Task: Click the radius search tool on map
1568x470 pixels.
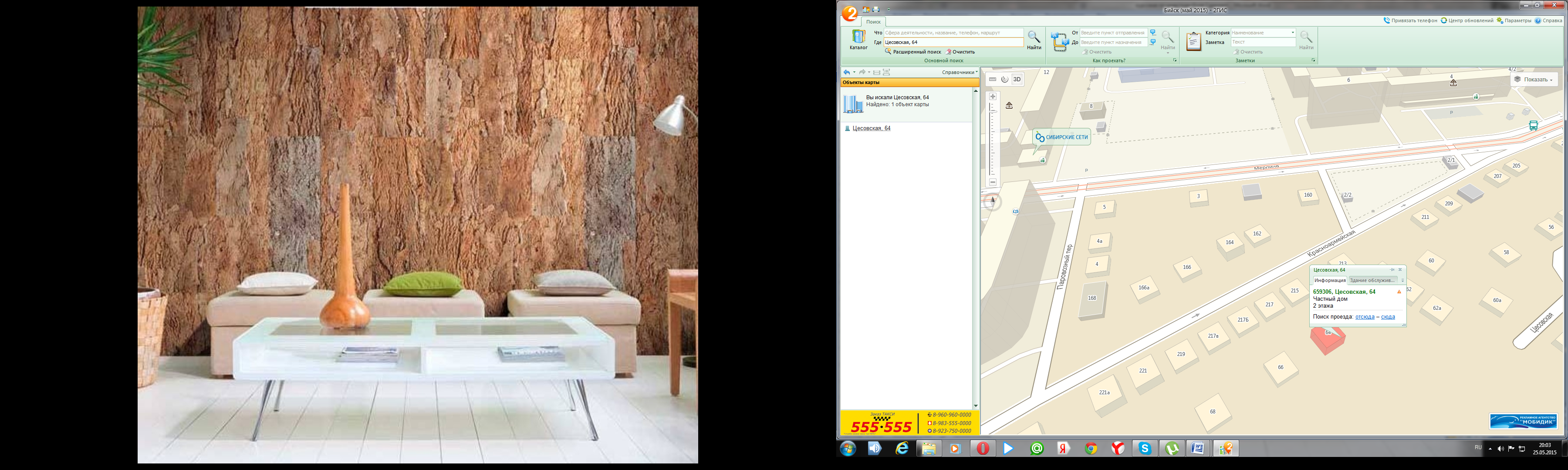Action: (1004, 80)
